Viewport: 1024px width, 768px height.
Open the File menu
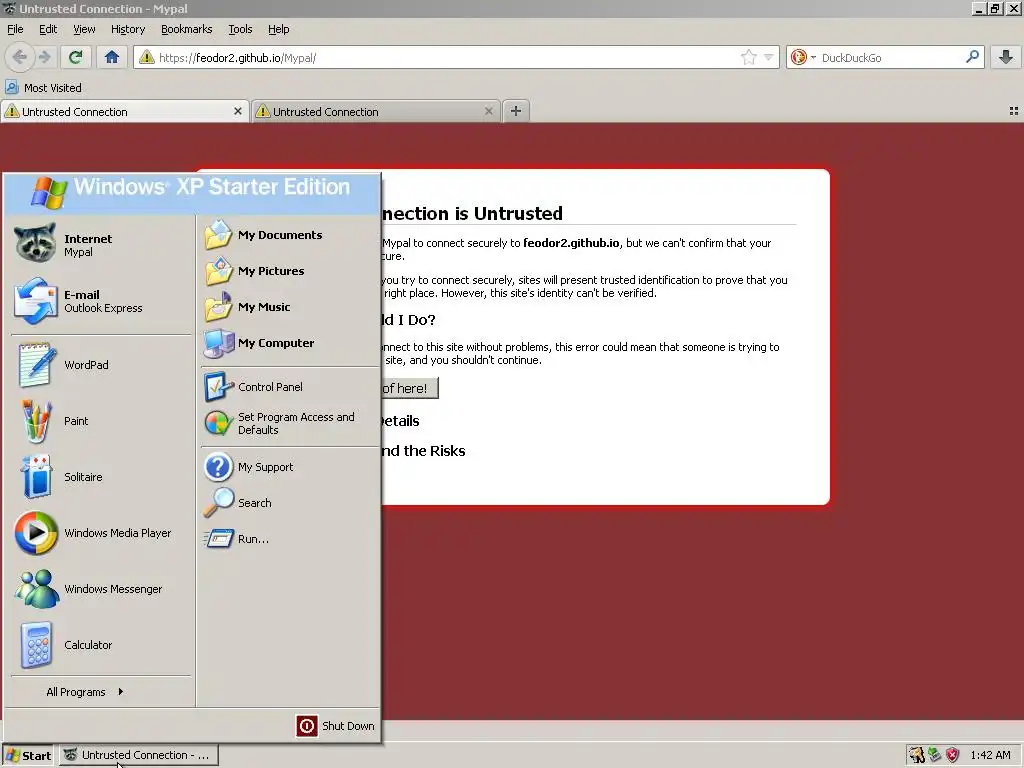point(15,29)
